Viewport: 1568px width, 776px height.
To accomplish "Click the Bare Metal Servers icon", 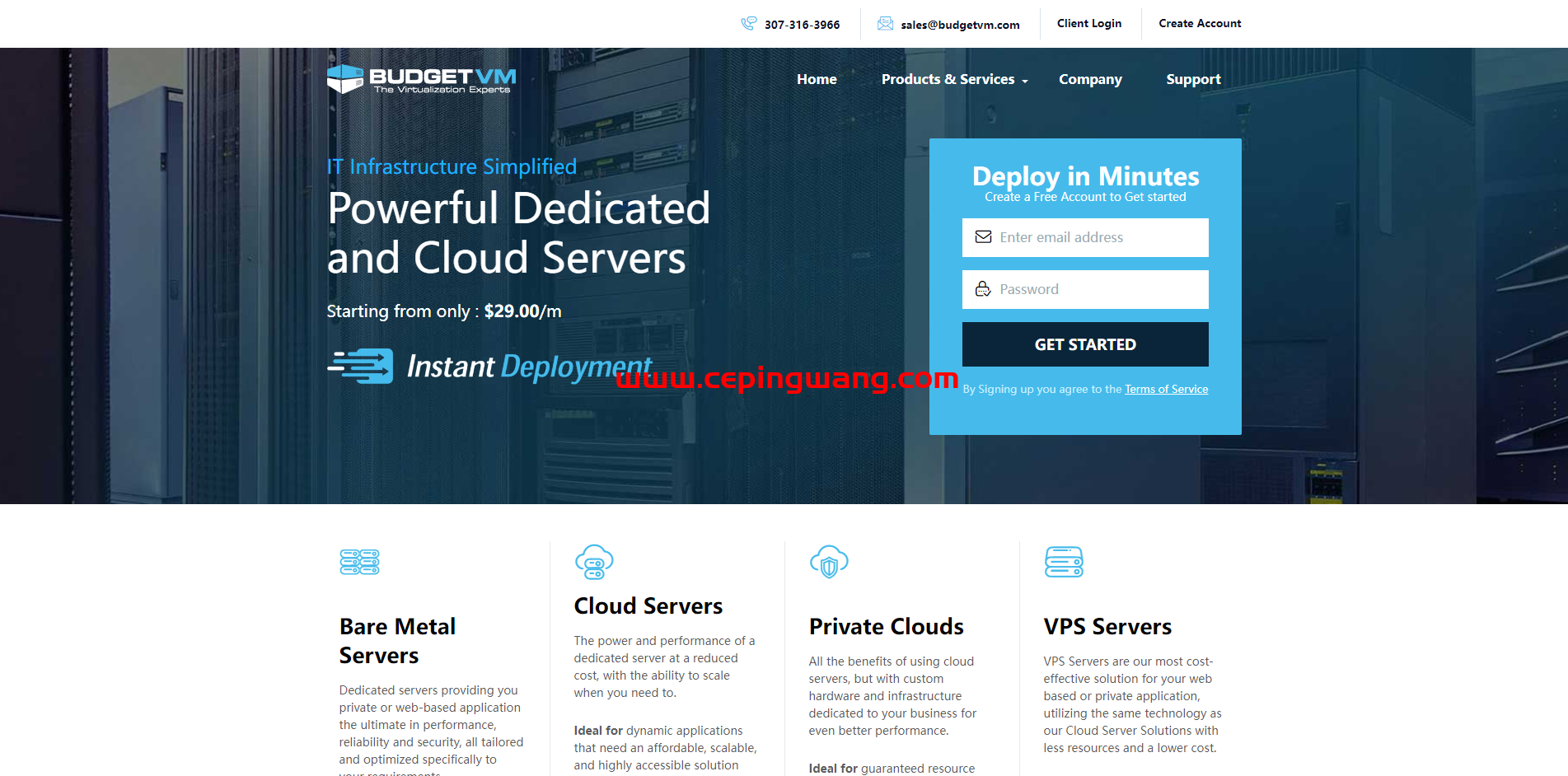I will [x=359, y=562].
